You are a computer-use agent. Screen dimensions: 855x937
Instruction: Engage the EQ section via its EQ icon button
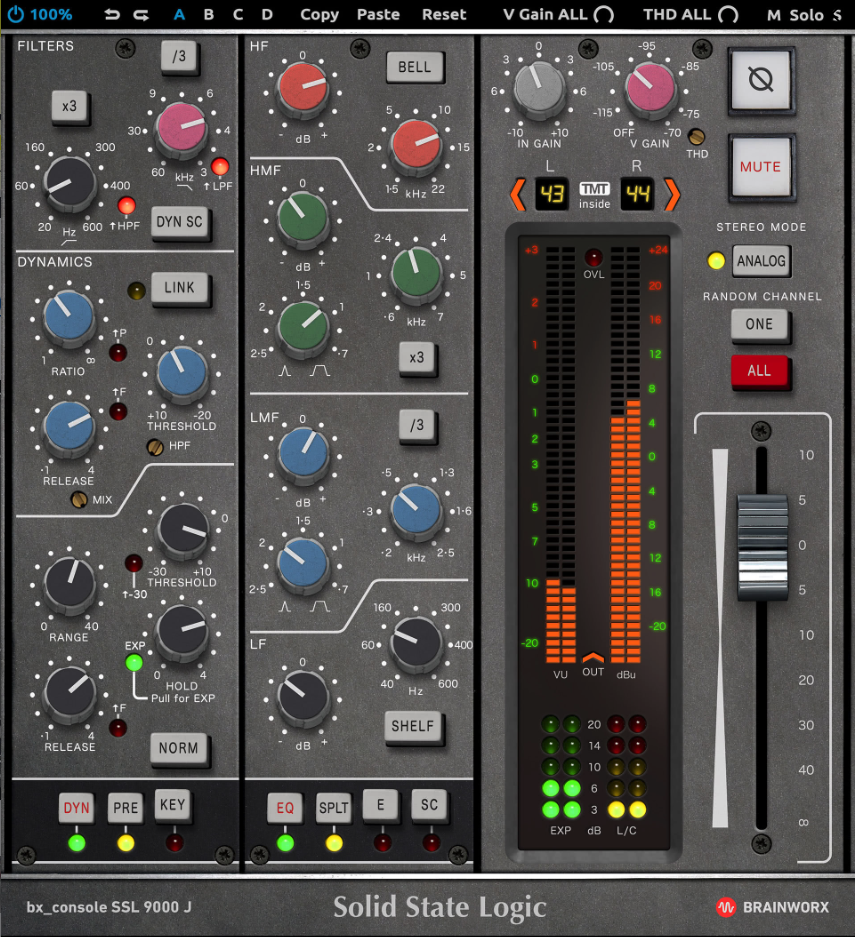284,805
